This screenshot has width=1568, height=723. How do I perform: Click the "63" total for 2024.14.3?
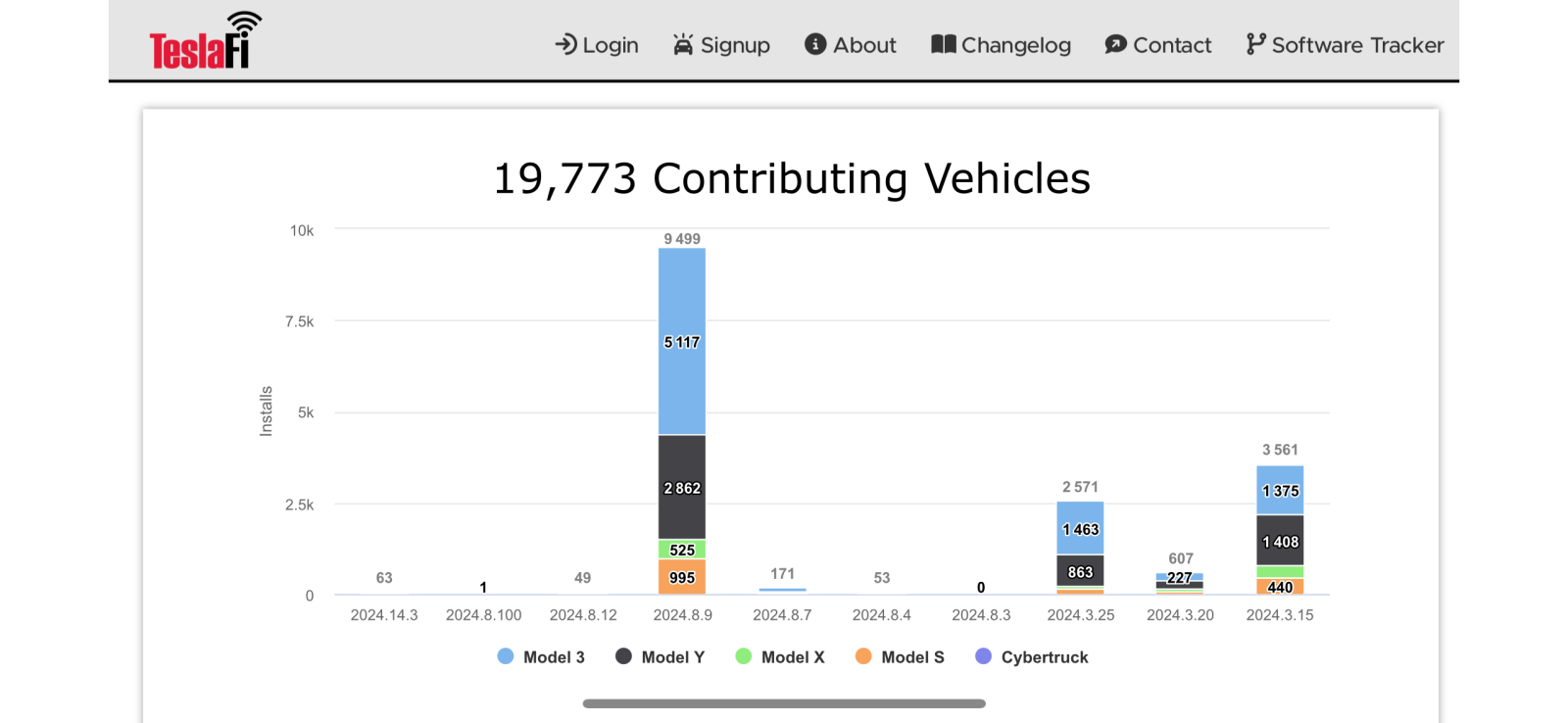(x=384, y=578)
